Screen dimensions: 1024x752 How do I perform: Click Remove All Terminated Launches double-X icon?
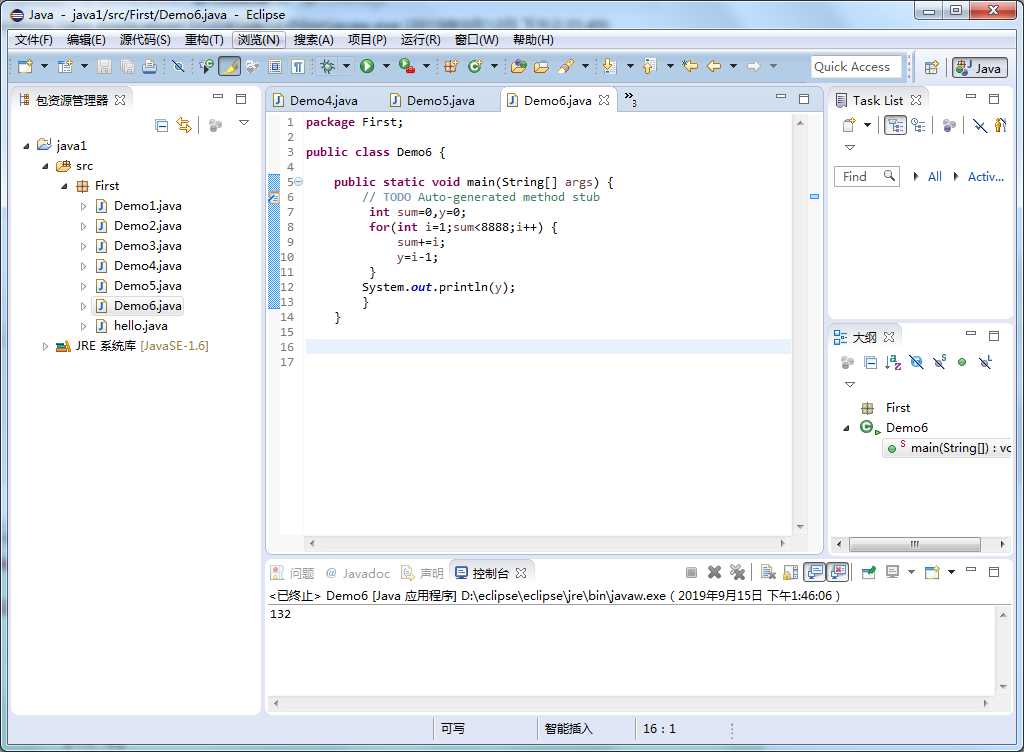click(737, 572)
